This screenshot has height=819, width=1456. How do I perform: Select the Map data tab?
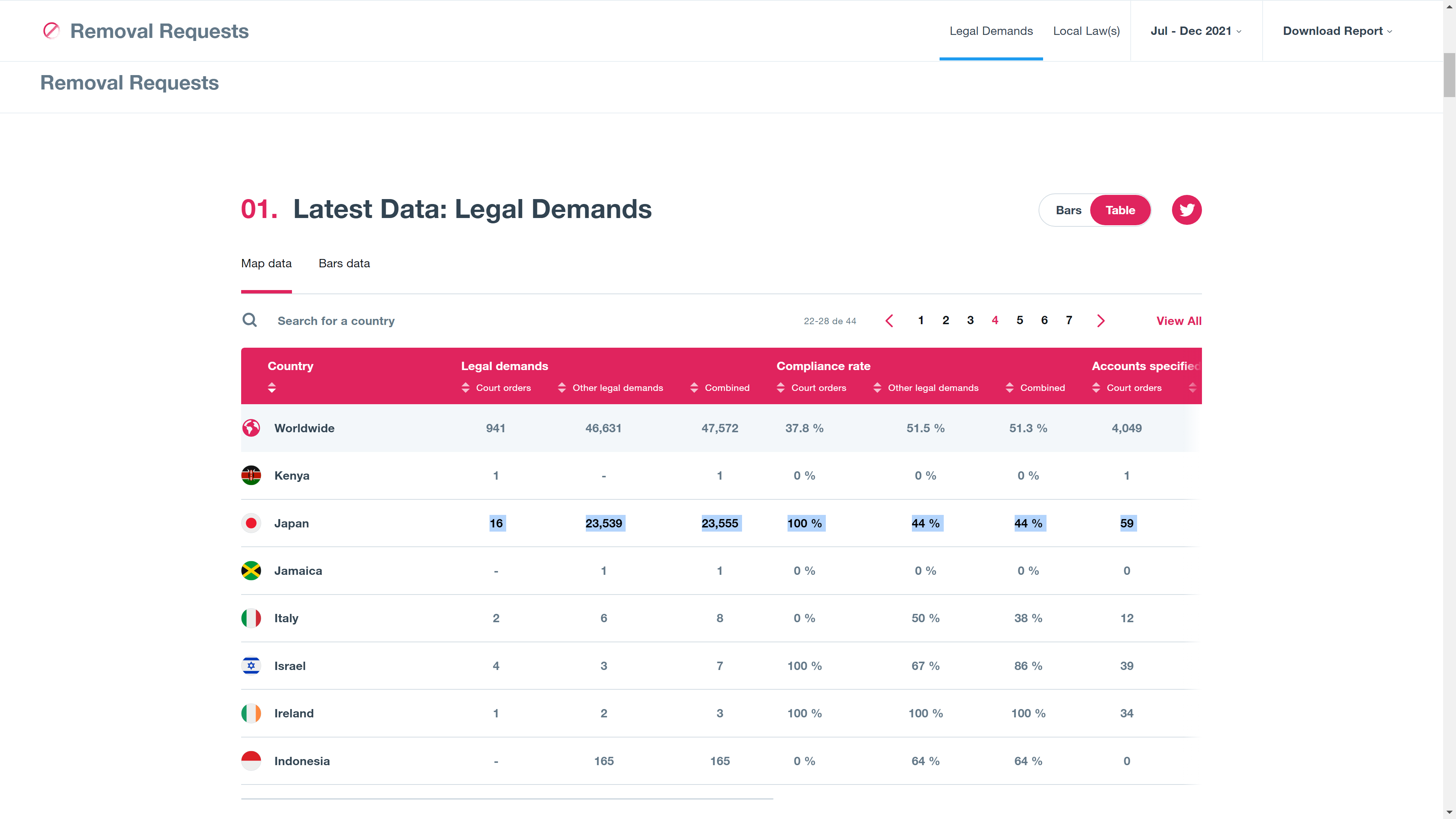[266, 264]
